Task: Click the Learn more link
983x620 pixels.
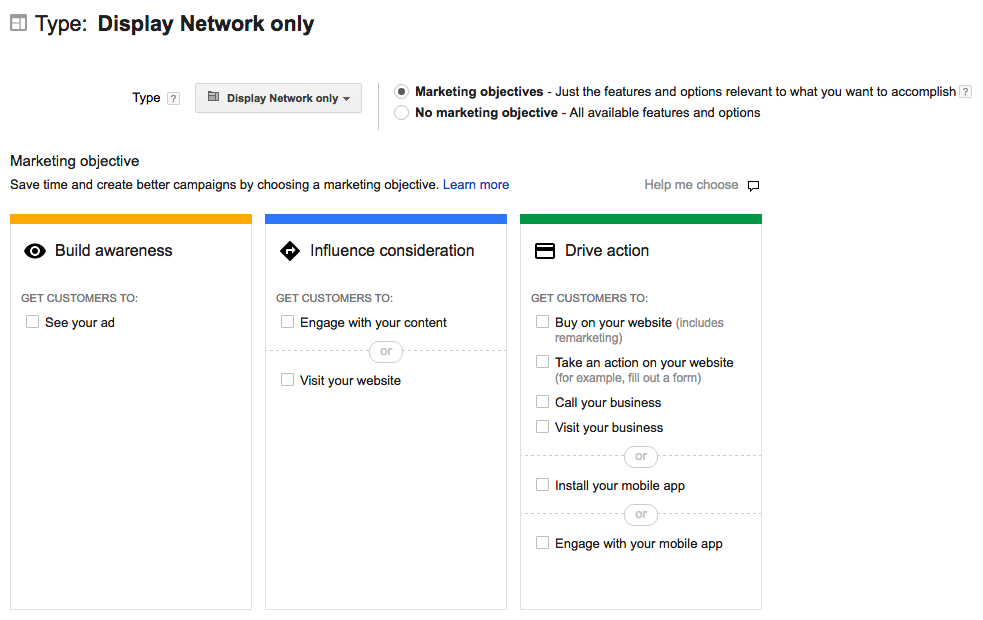Action: point(476,184)
